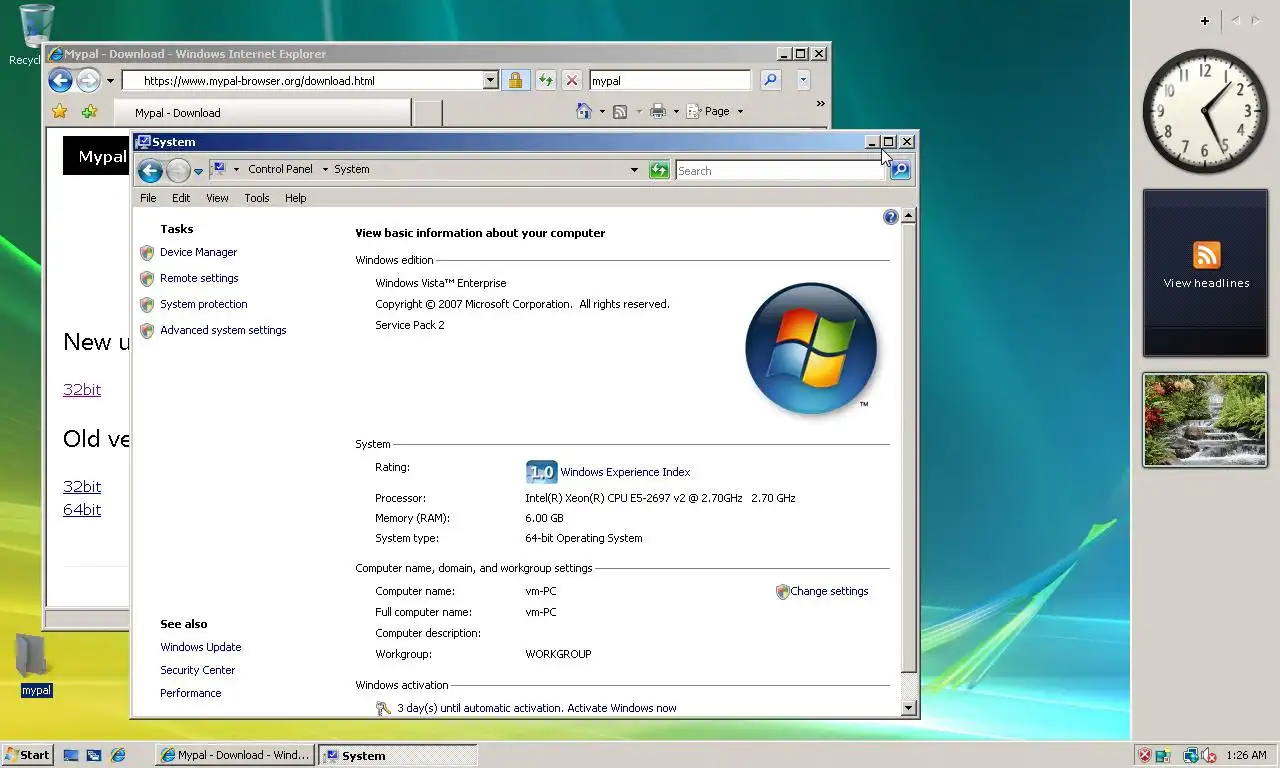Viewport: 1280px width, 768px height.
Task: Open Security Center under See also
Action: click(x=197, y=670)
